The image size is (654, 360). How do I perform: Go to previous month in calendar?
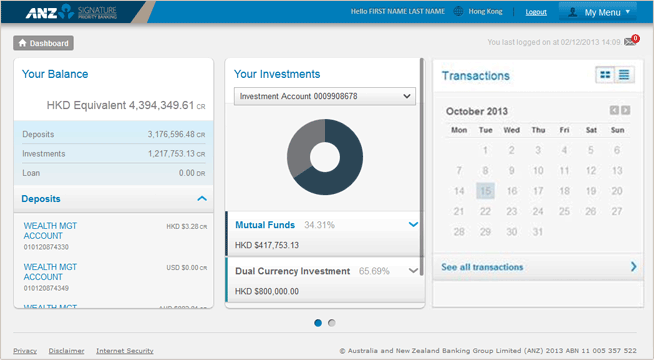pyautogui.click(x=614, y=110)
